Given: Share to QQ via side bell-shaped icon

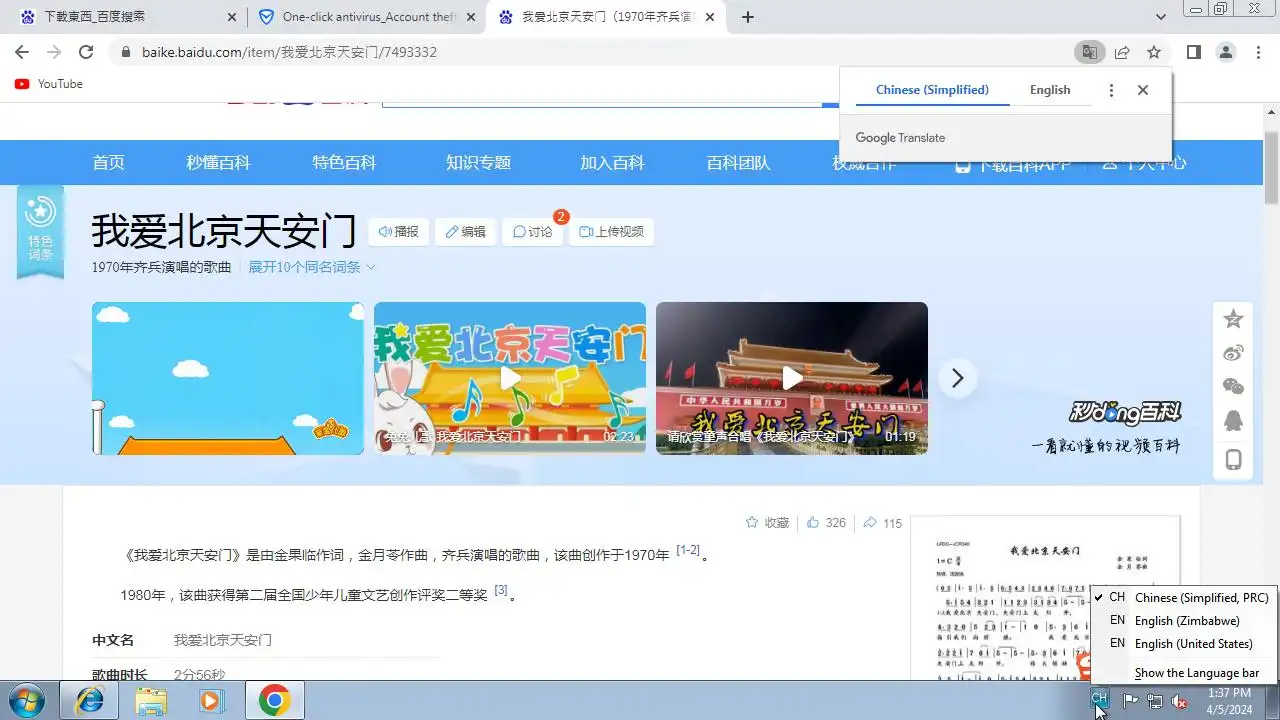Looking at the screenshot, I should tap(1234, 420).
